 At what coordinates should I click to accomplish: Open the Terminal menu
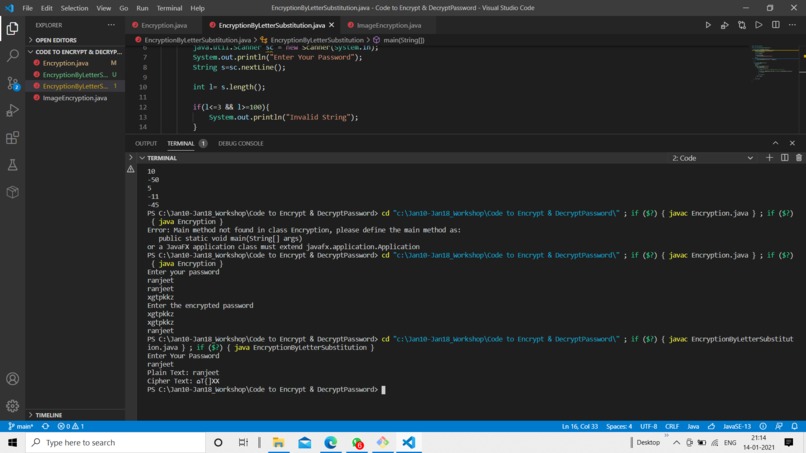pyautogui.click(x=169, y=8)
